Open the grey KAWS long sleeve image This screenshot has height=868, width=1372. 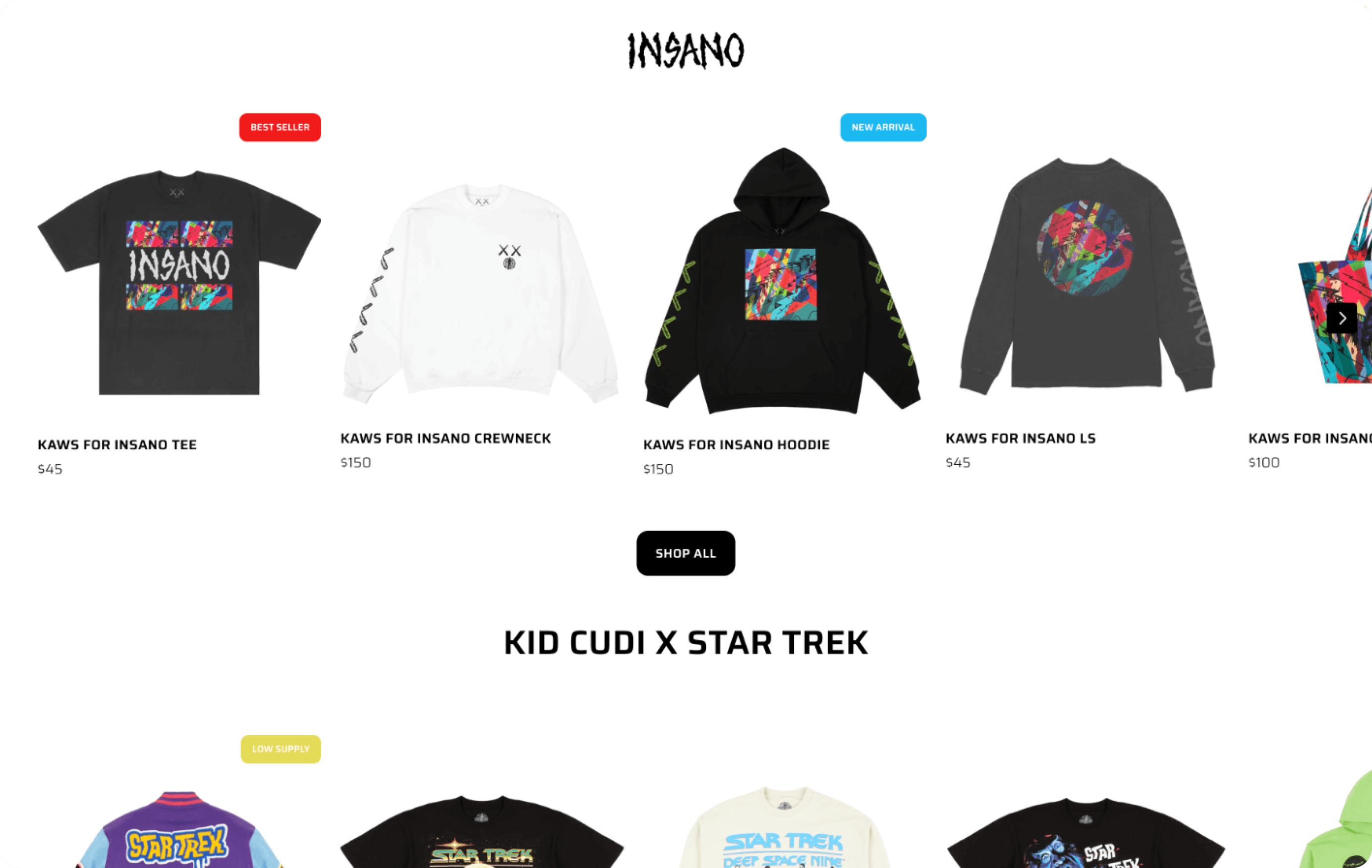(x=1087, y=275)
